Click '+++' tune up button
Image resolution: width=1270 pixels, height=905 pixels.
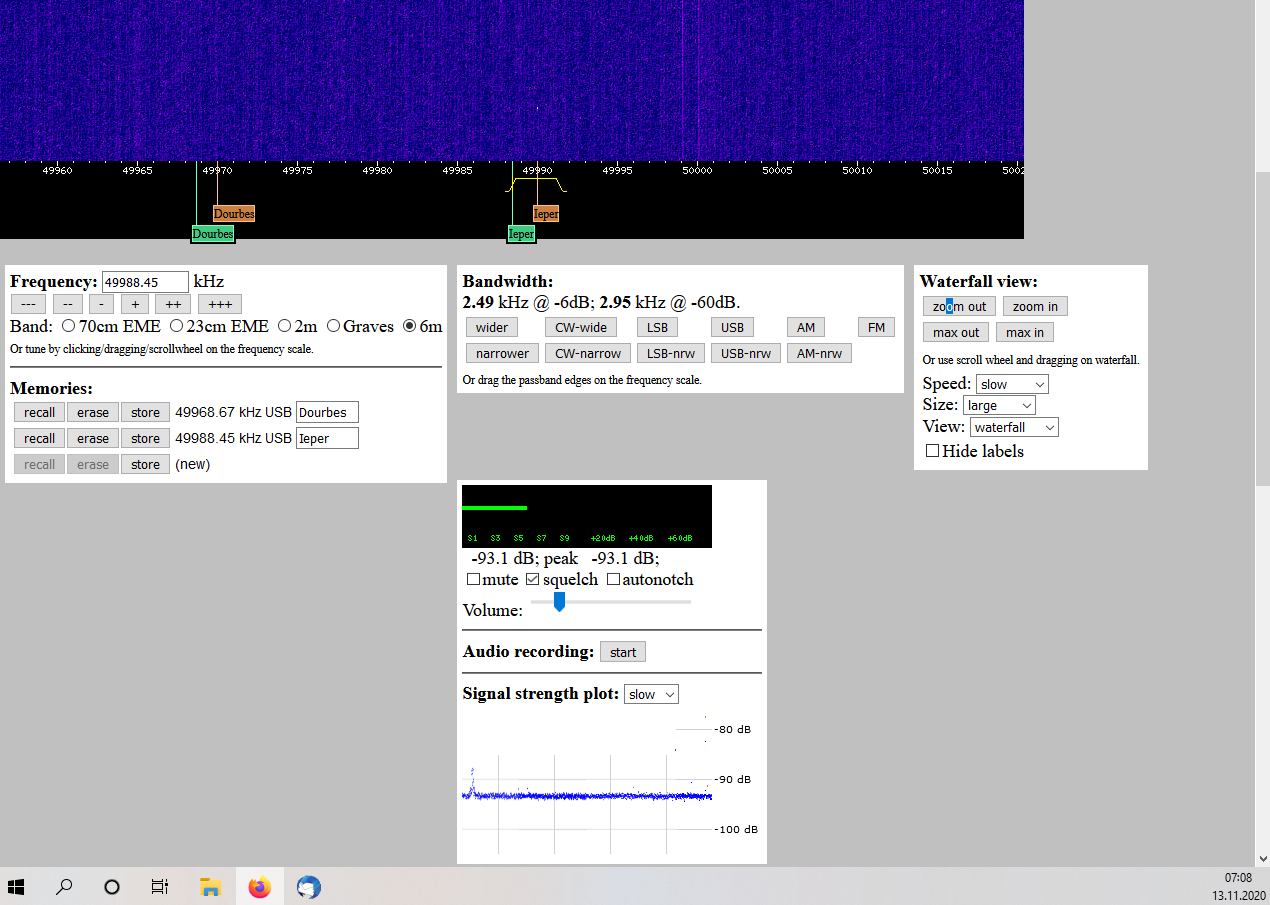[x=220, y=304]
